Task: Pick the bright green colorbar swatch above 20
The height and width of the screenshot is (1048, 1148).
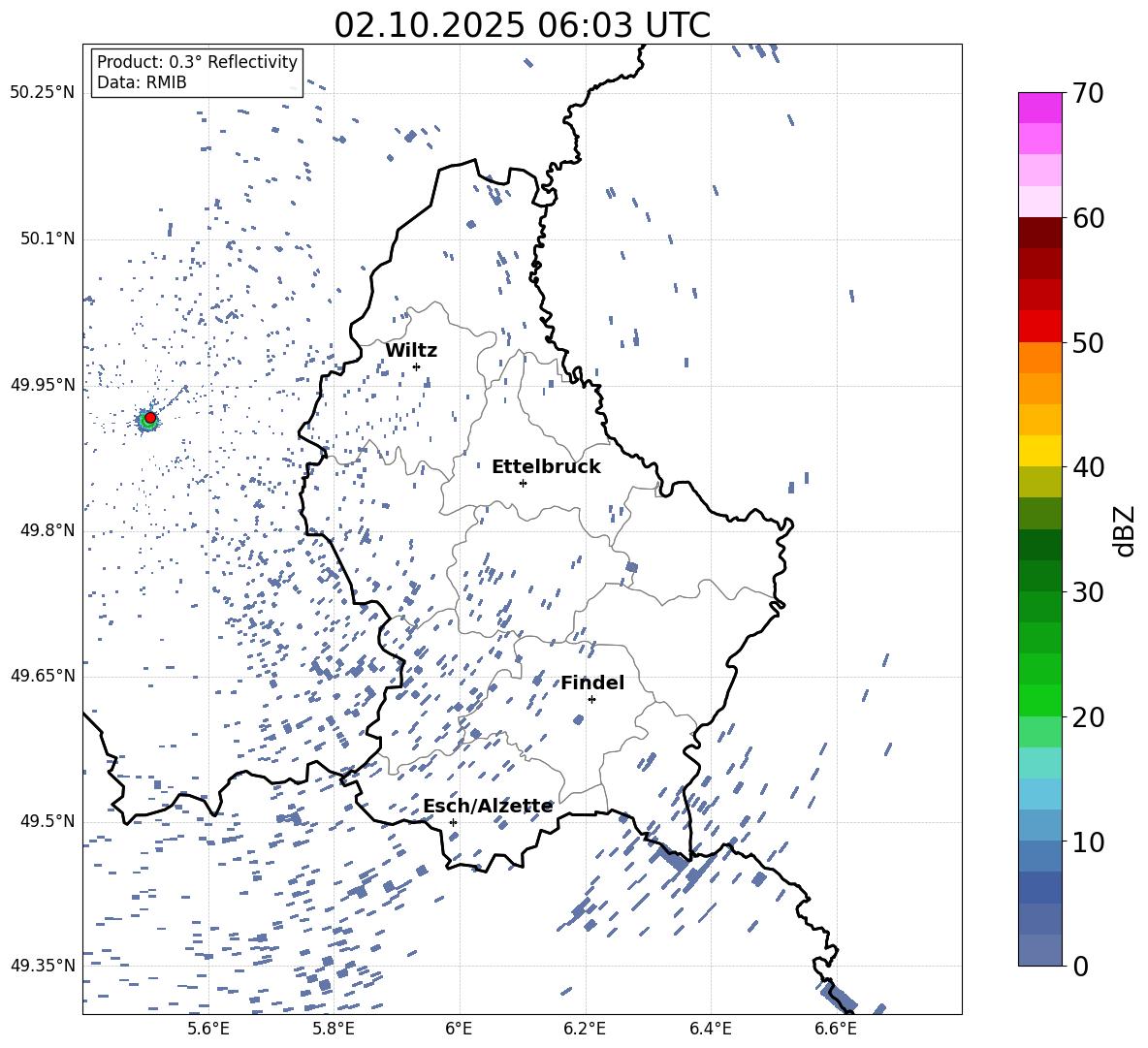Action: coord(1039,701)
